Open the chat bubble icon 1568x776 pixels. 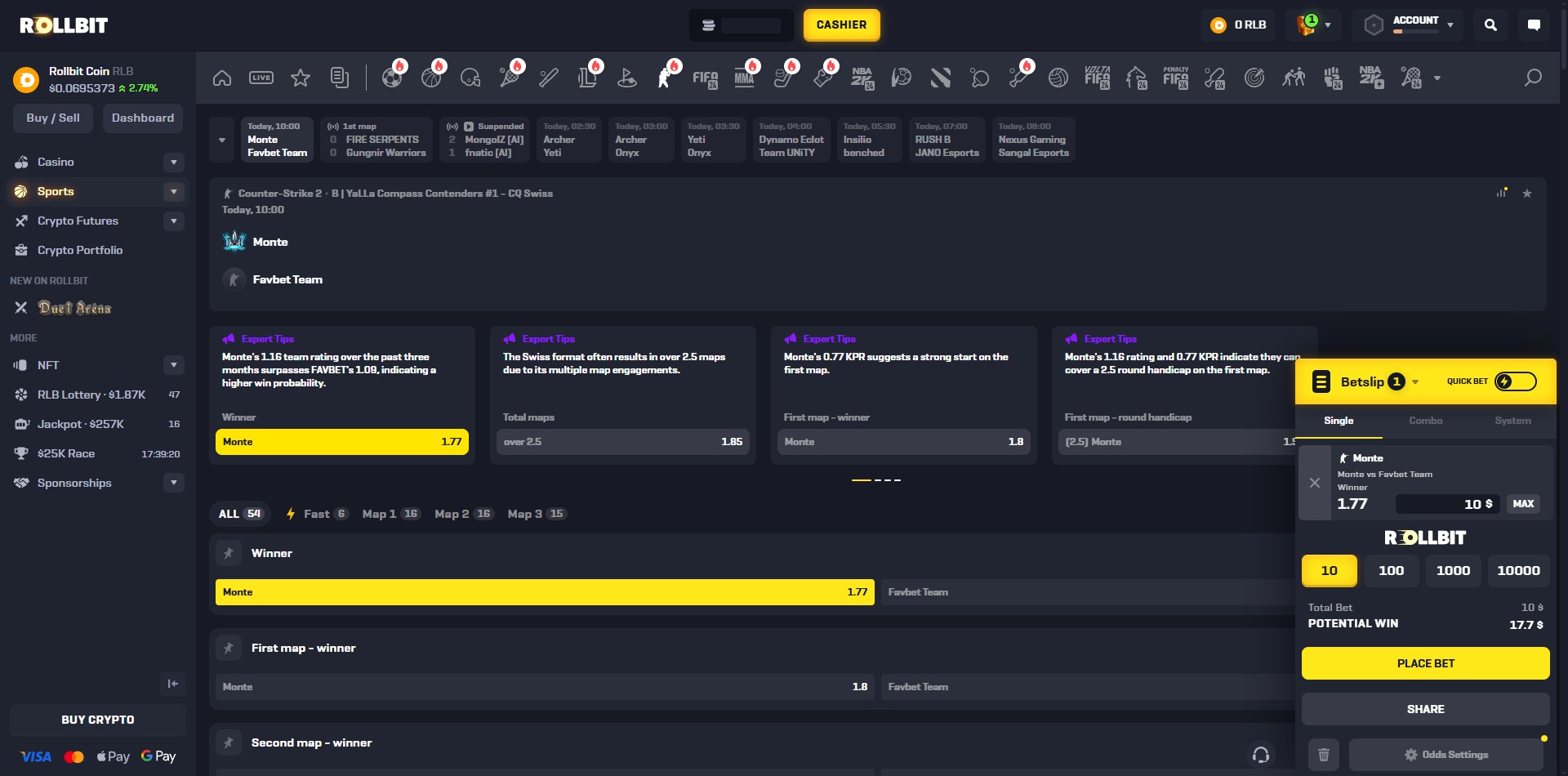click(1534, 25)
